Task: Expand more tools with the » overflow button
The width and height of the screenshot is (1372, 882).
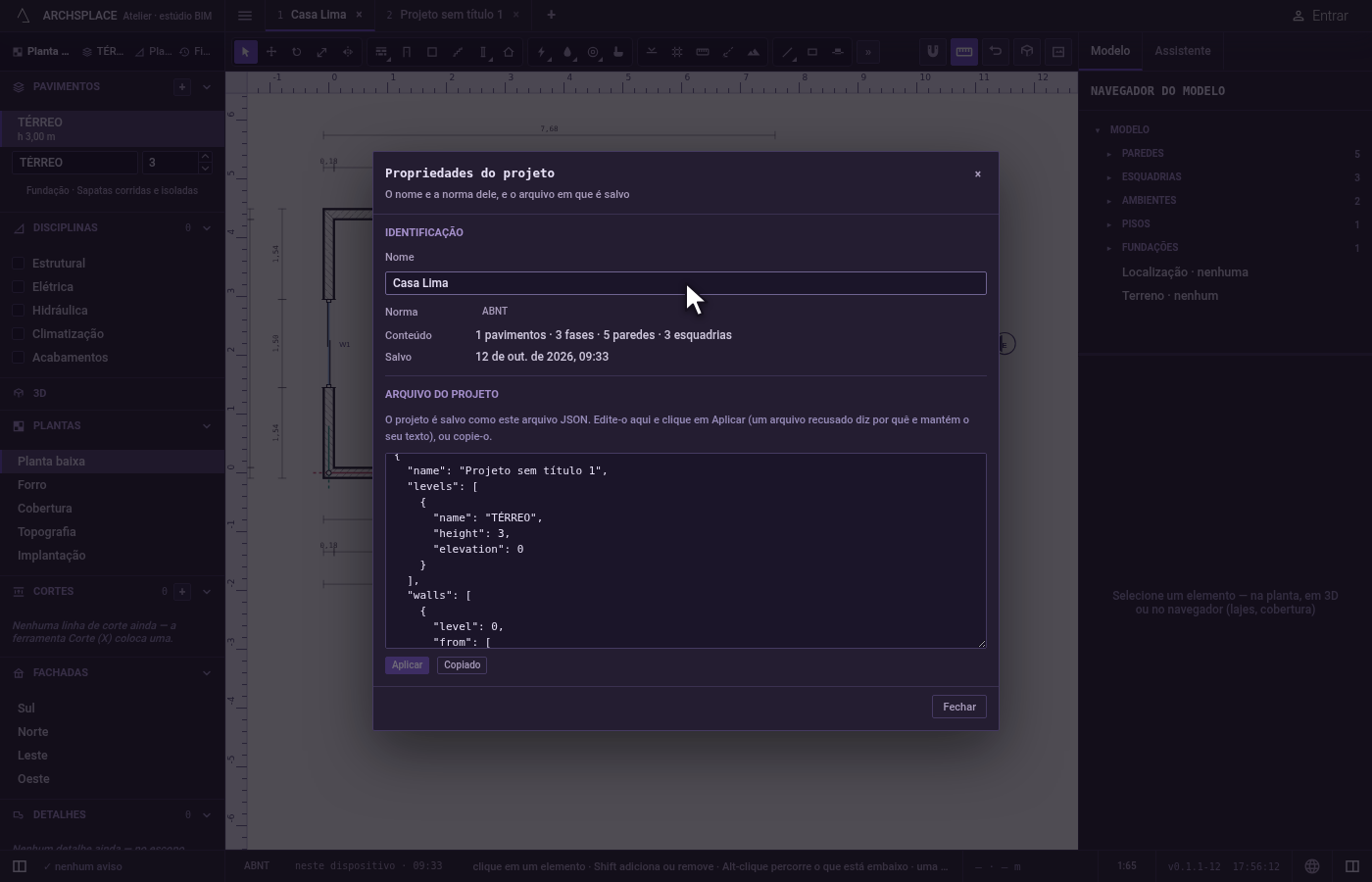Action: pos(868,52)
